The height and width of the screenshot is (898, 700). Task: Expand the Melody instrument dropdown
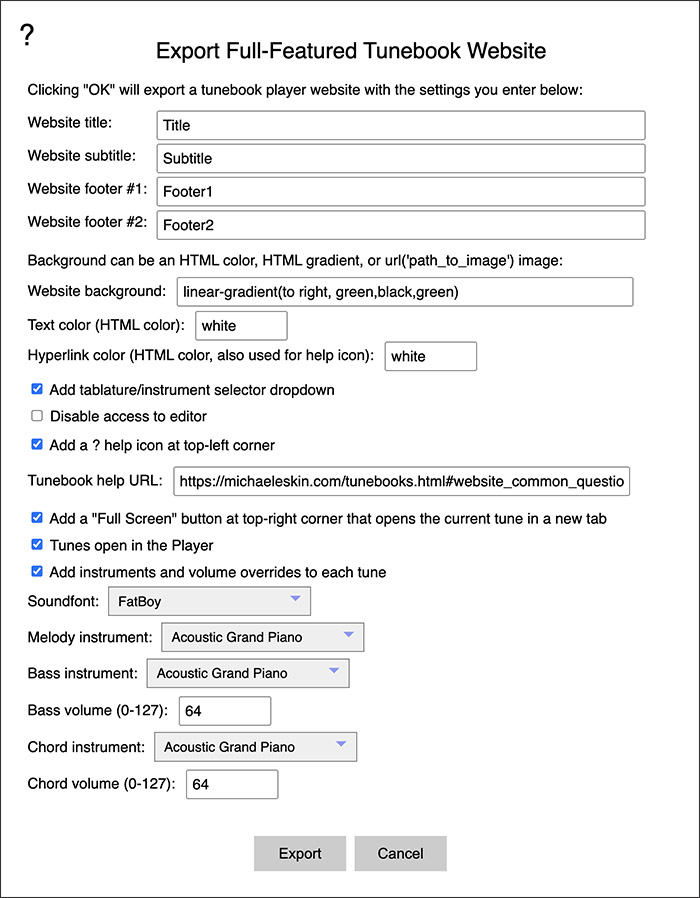263,637
